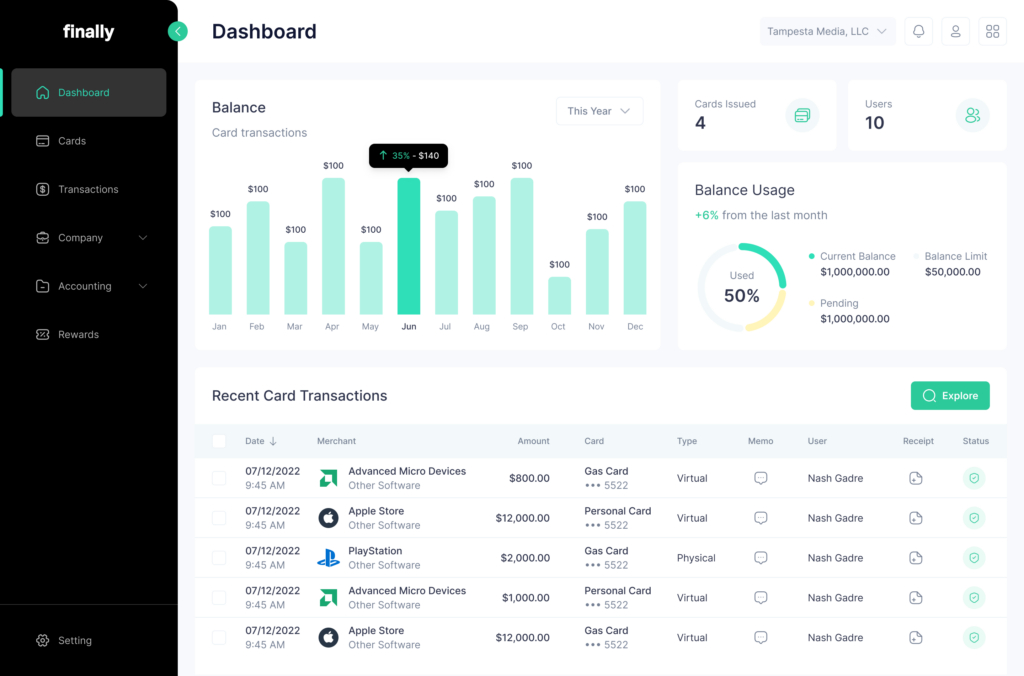
Task: Toggle the select-all checkbox in table header
Action: [219, 441]
